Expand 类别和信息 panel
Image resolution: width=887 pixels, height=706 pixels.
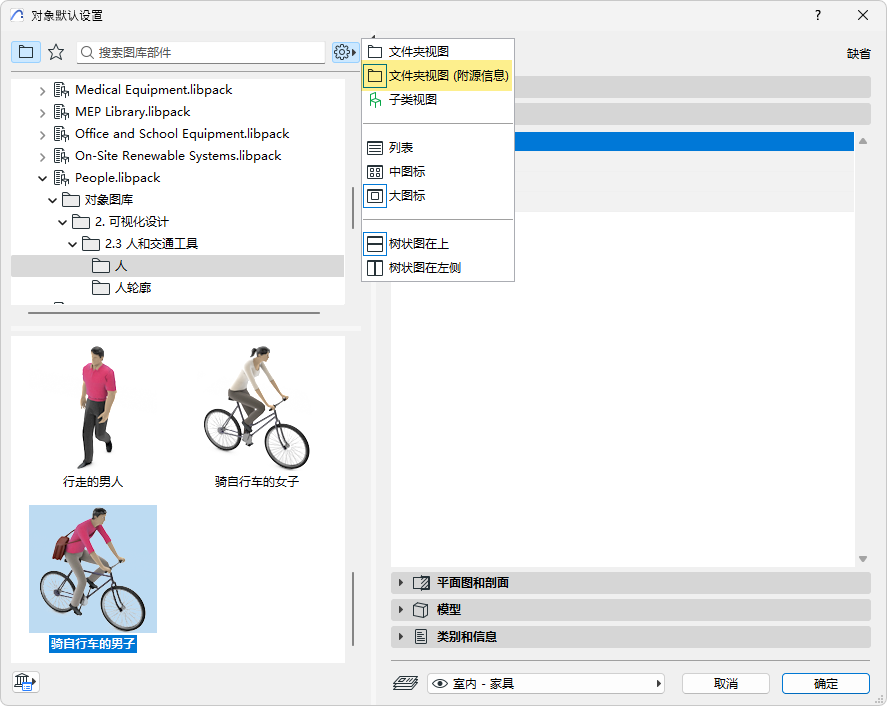point(401,637)
